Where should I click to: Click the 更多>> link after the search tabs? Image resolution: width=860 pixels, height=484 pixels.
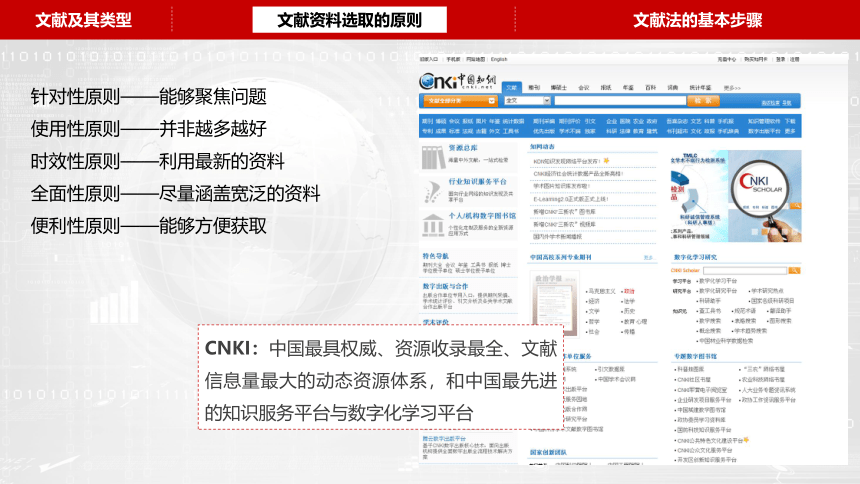(732, 88)
